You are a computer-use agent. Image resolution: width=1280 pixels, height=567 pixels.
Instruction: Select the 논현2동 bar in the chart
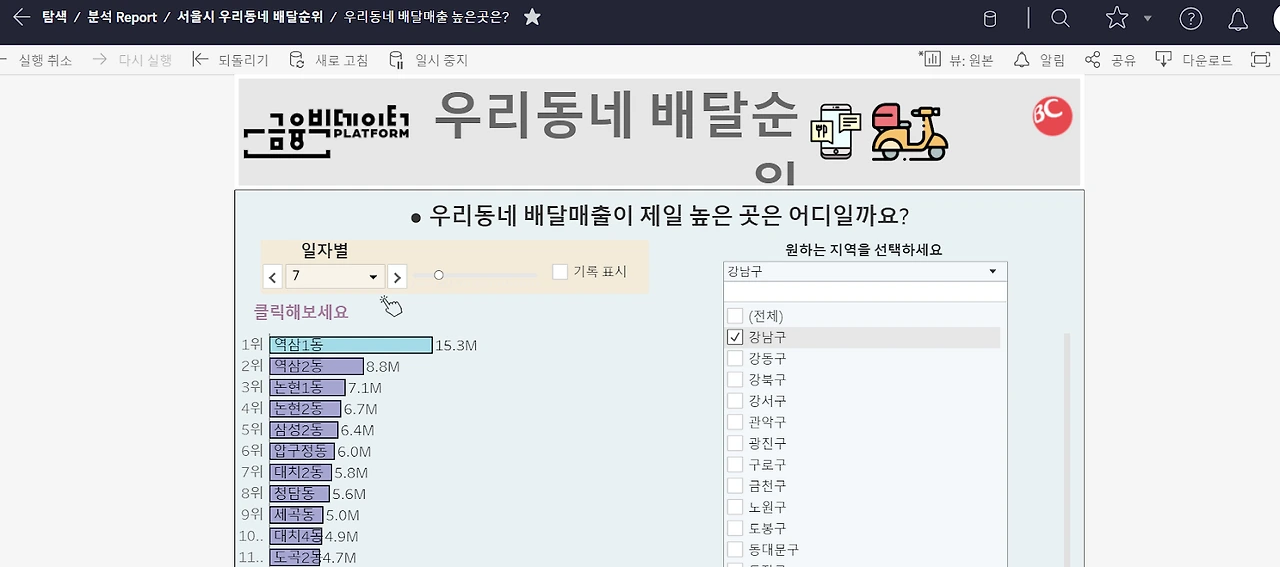tap(306, 408)
